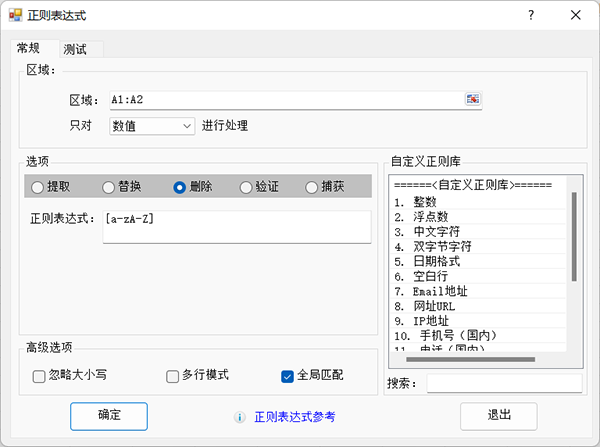Select '10. 手机号（国内）' in the regex library
600x447 pixels.
pos(479,336)
